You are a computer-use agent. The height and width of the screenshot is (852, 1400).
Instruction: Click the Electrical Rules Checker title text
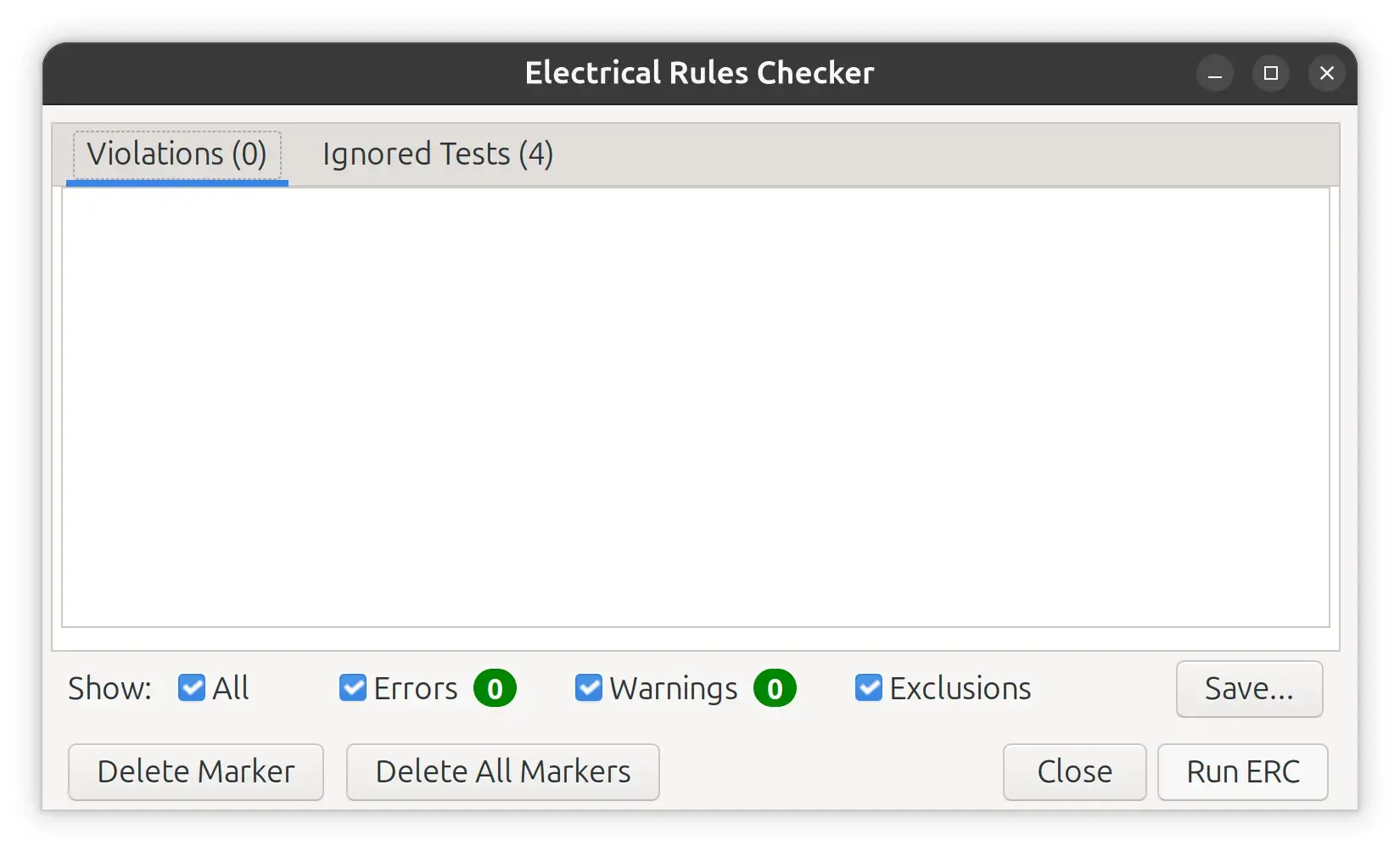699,73
